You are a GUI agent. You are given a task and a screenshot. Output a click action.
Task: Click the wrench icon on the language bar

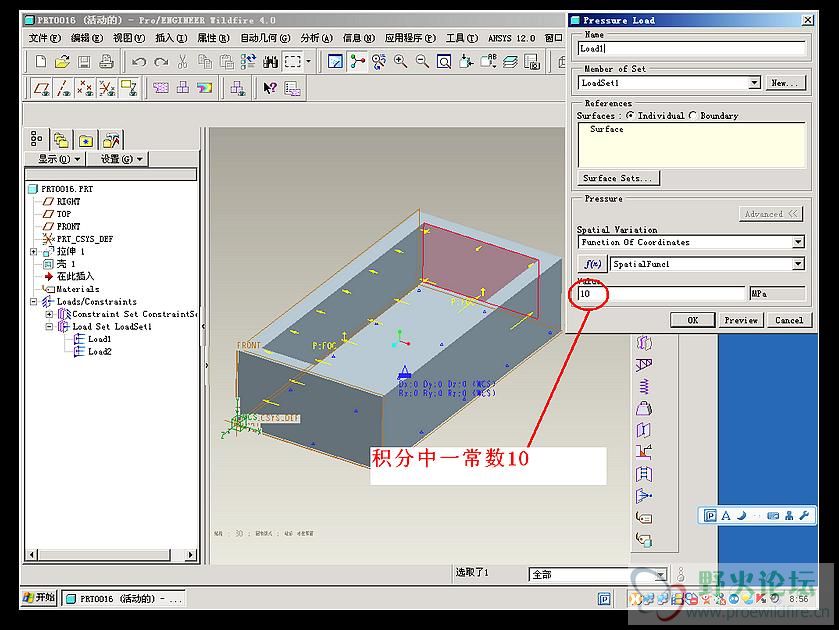click(804, 515)
